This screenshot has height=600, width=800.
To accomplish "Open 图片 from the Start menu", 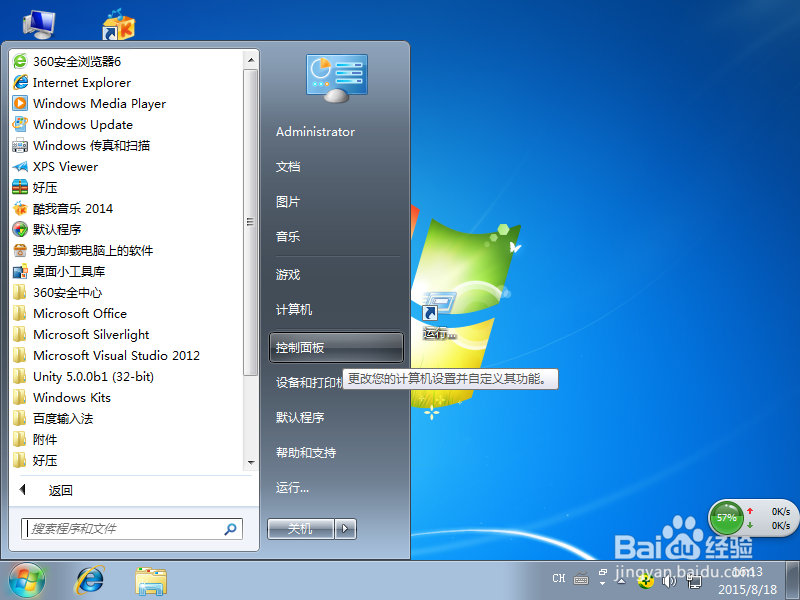I will point(288,202).
